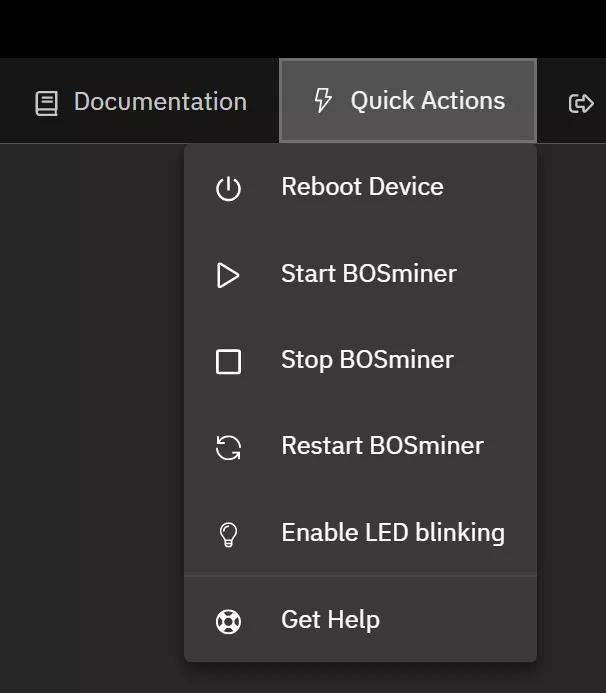Click the empty dropdown space below Get Help
Viewport: 606px width, 693px height.
click(360, 652)
